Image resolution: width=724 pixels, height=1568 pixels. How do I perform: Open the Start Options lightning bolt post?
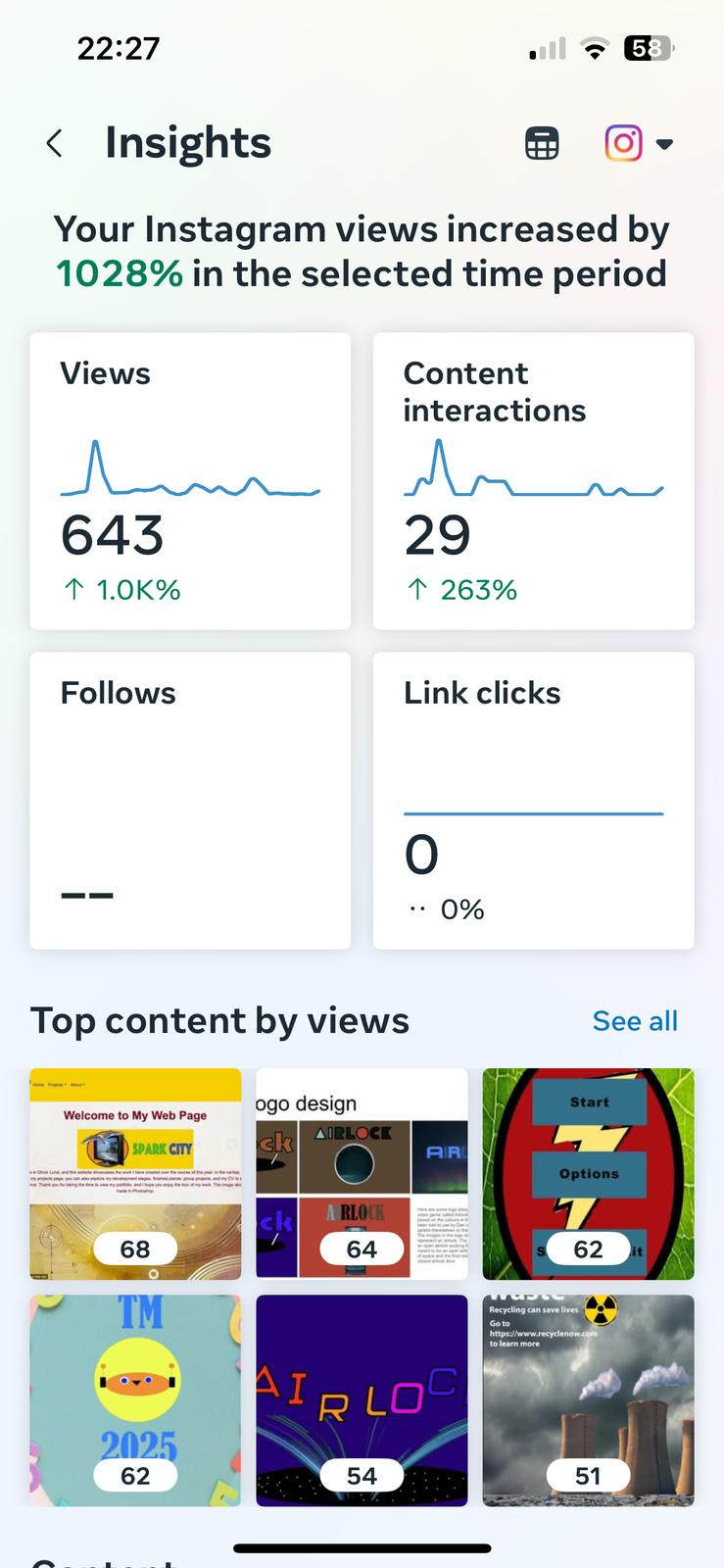588,1173
